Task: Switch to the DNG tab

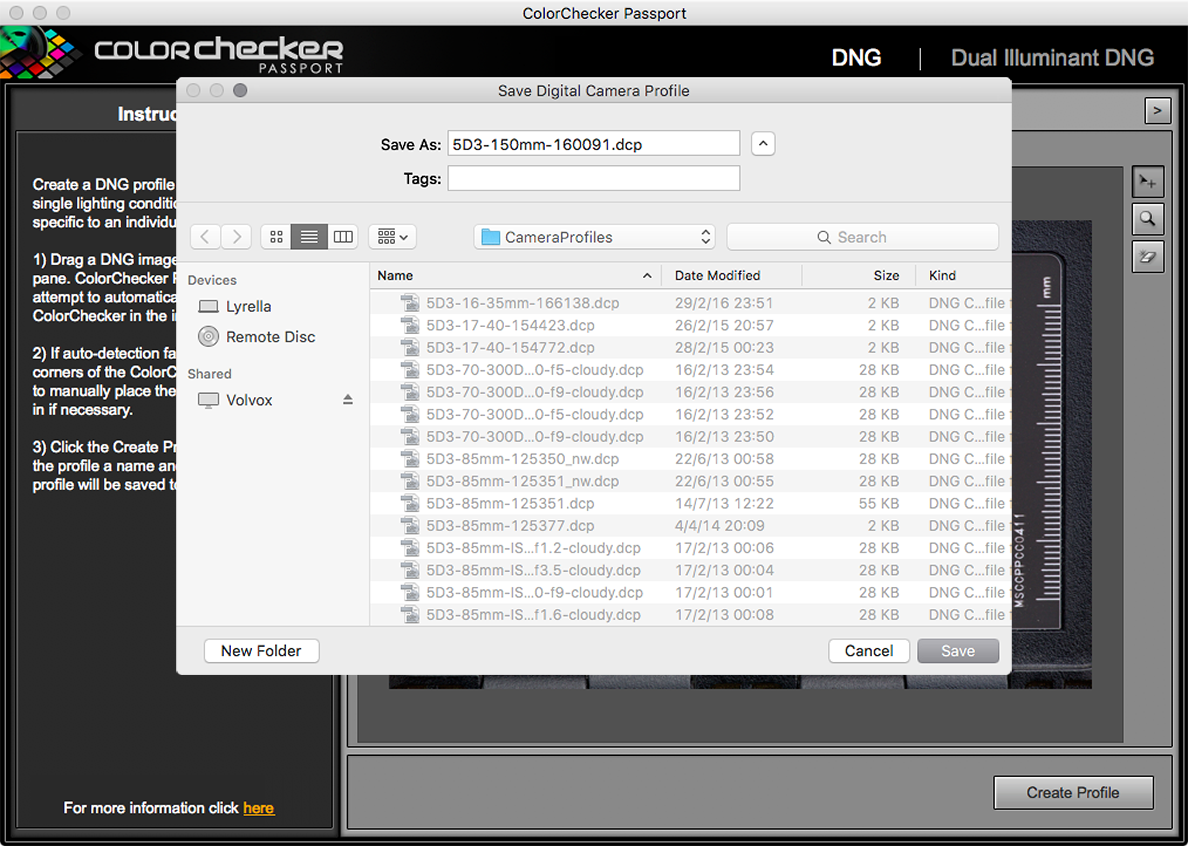Action: pos(856,58)
